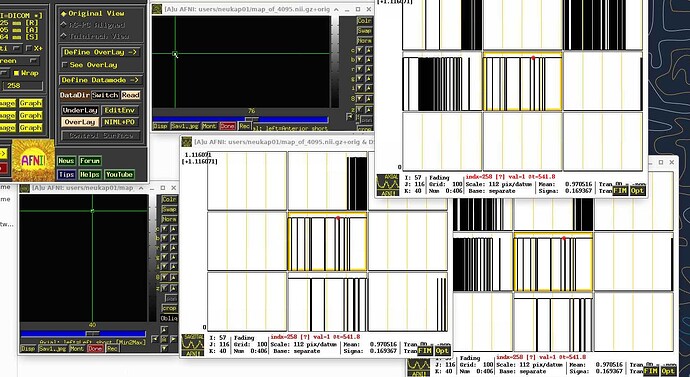Open the FIM menu in the lower-right graph window
The height and width of the screenshot is (377, 690).
pyautogui.click(x=650, y=371)
